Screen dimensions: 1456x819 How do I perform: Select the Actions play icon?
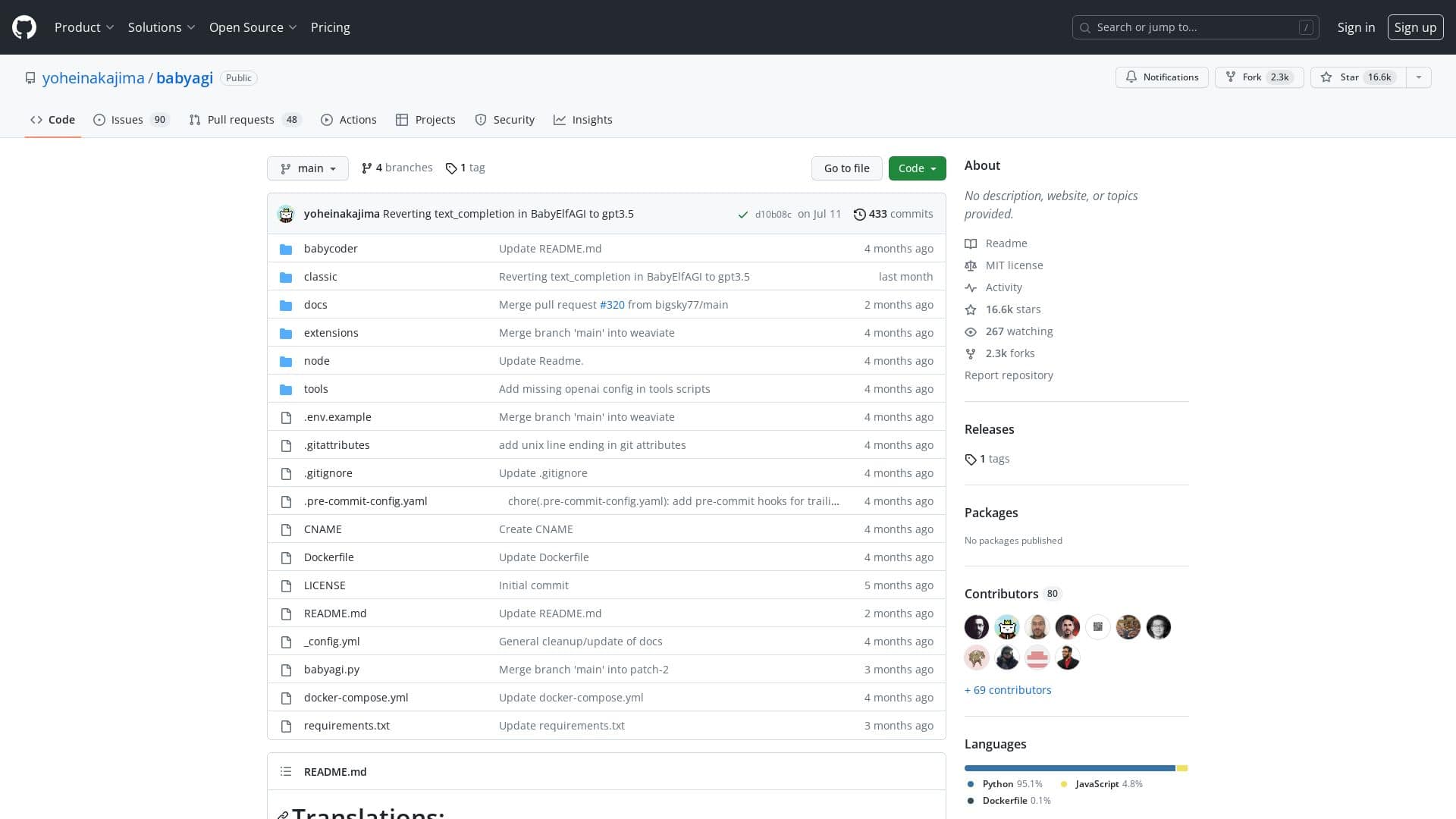pyautogui.click(x=327, y=119)
